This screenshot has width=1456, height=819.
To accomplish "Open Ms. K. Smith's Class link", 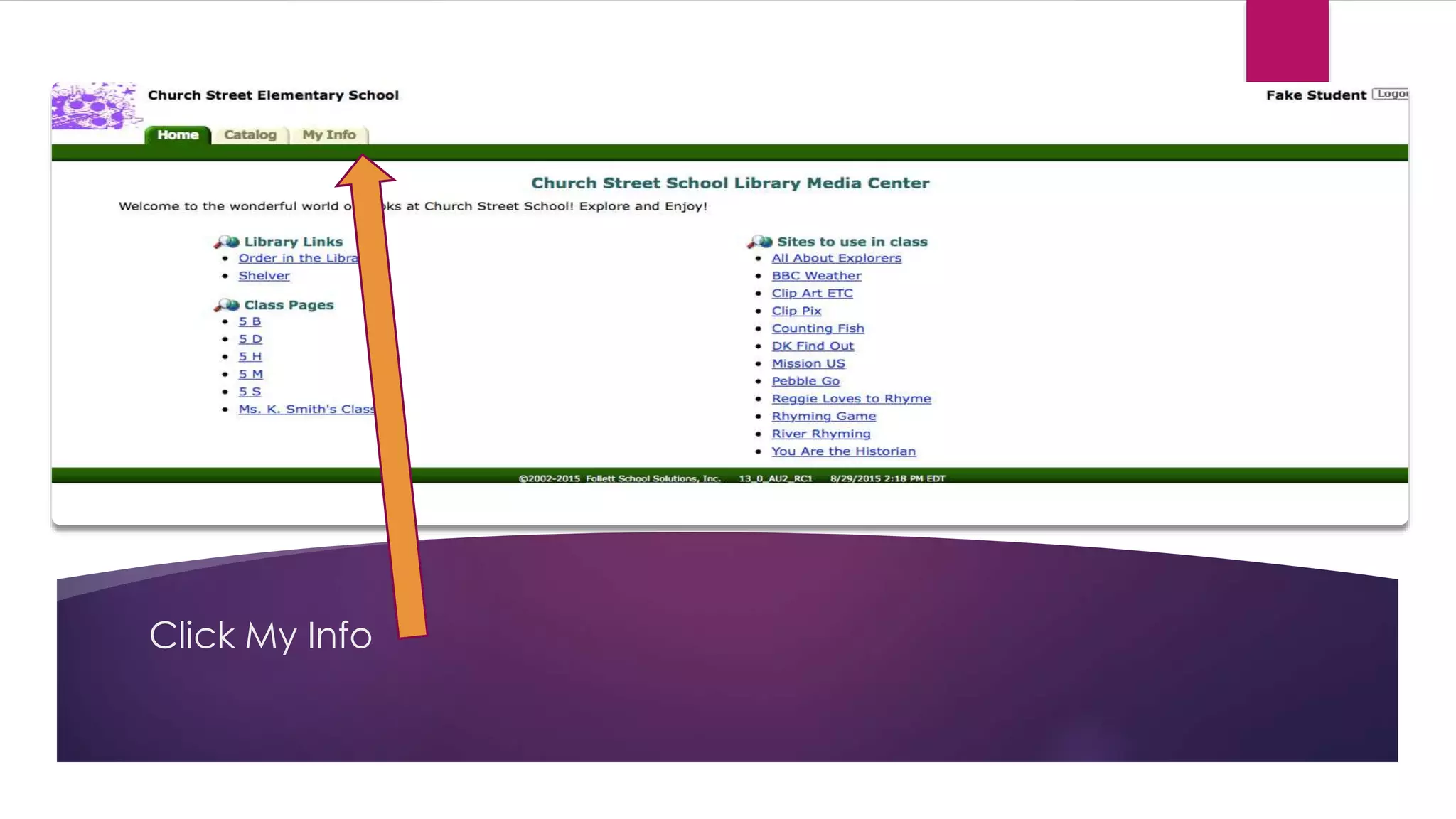I will coord(307,409).
